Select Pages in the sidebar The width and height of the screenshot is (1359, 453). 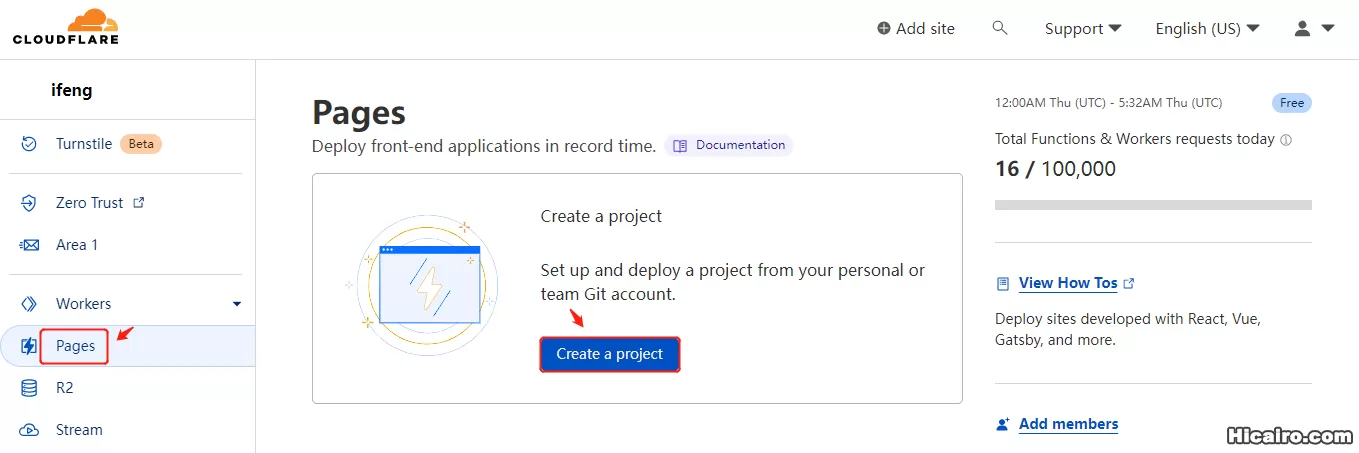76,346
